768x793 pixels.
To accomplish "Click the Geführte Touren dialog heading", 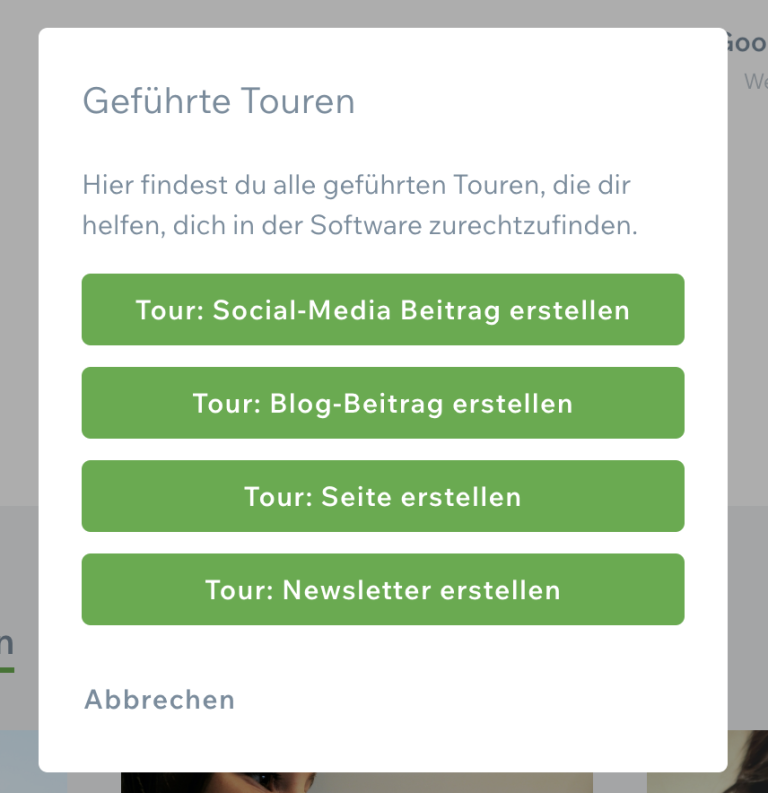I will (x=218, y=101).
